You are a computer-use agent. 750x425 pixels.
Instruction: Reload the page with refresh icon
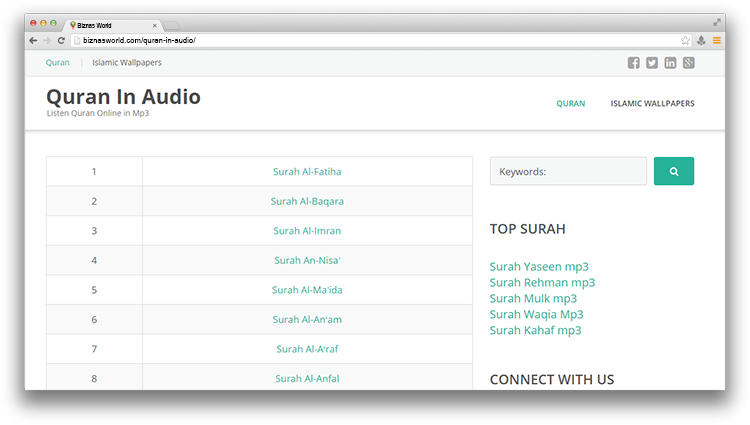pos(61,41)
